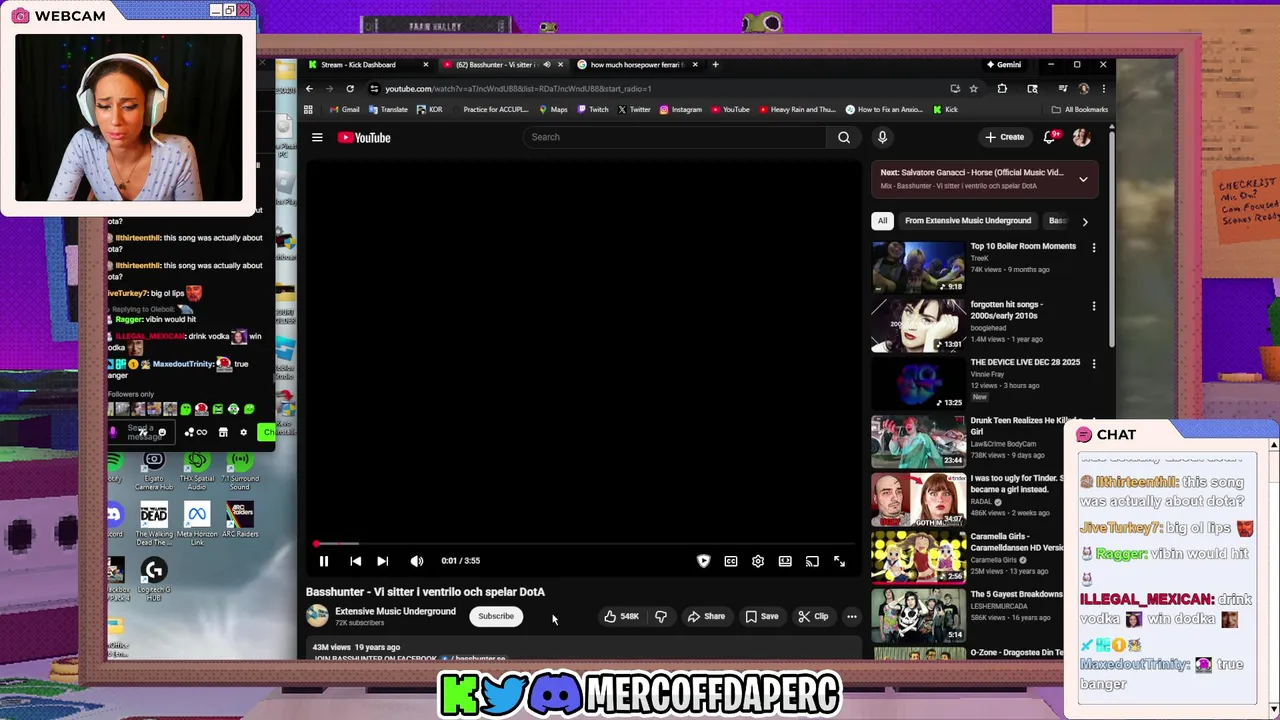Open more video actions (three dots)
Image resolution: width=1280 pixels, height=720 pixels.
[x=852, y=616]
